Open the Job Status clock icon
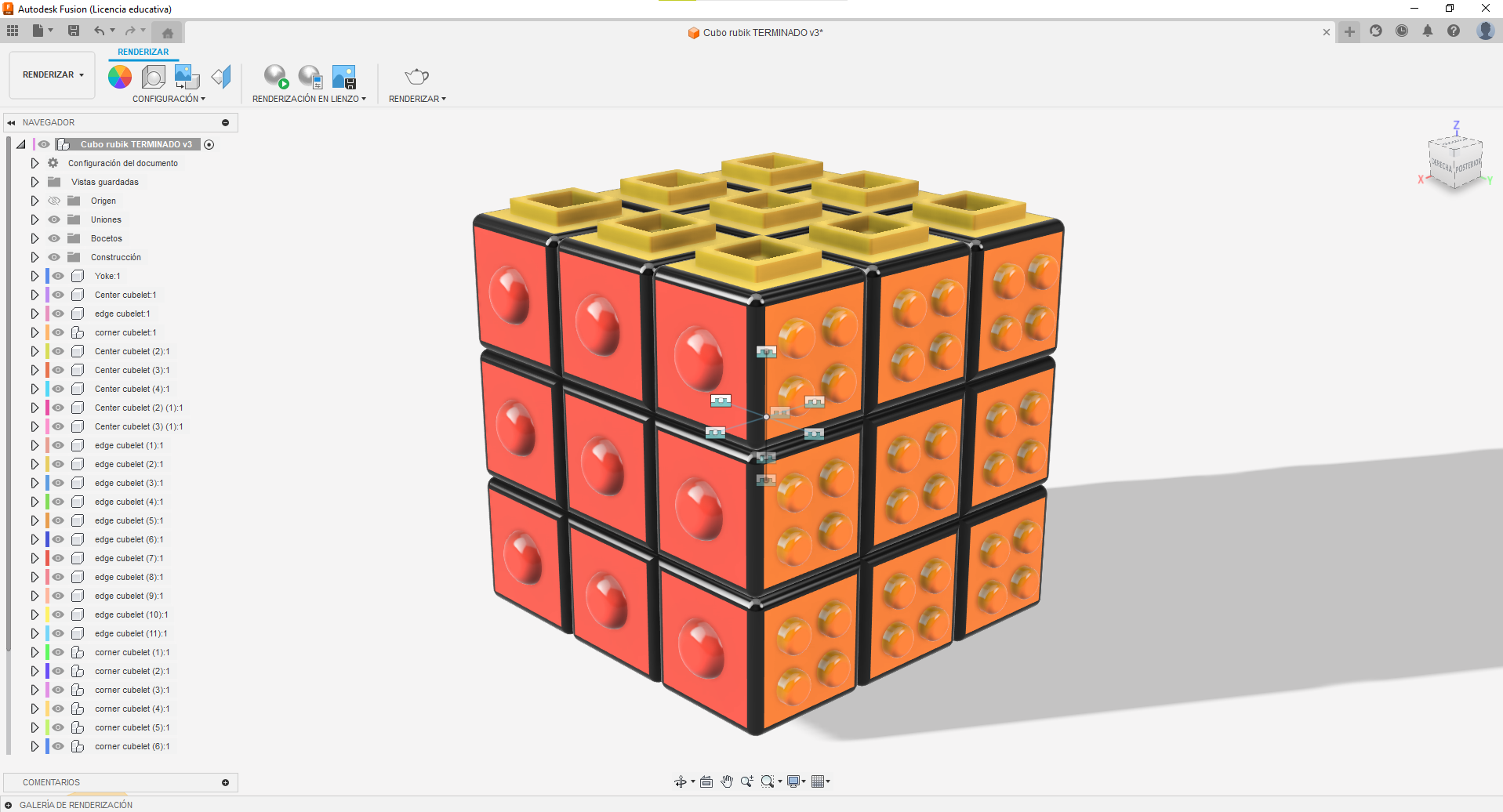Screen dimensions: 1503x812 pyautogui.click(x=1402, y=31)
